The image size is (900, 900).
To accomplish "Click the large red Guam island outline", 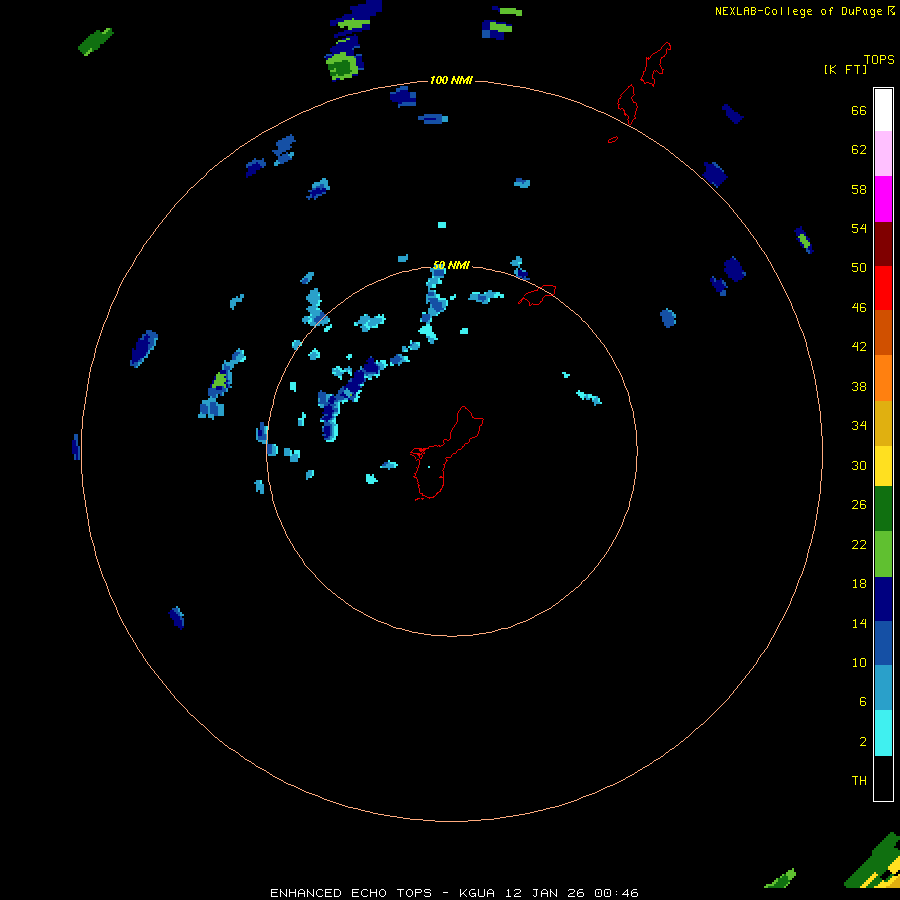I will 447,453.
